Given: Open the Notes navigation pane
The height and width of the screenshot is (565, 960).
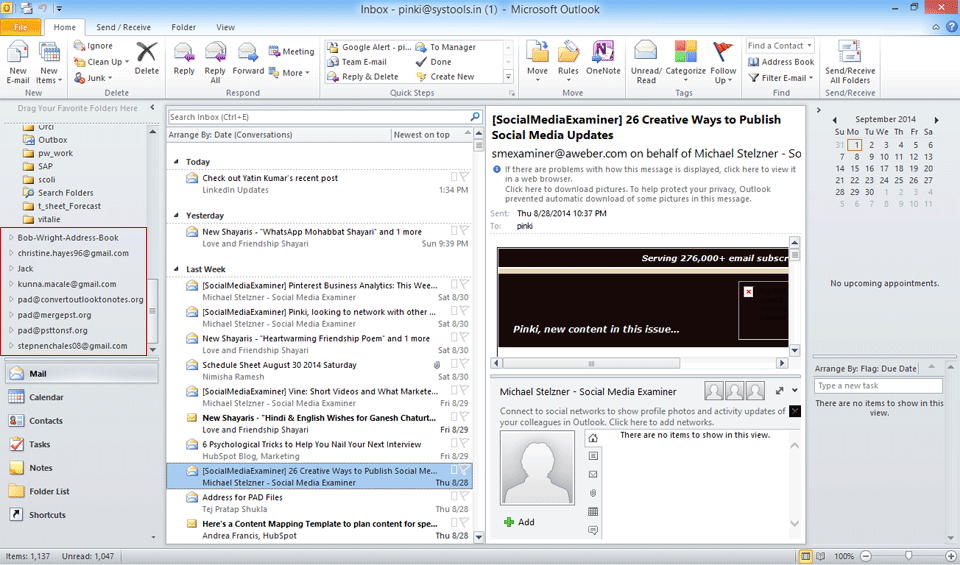Looking at the screenshot, I should [81, 468].
